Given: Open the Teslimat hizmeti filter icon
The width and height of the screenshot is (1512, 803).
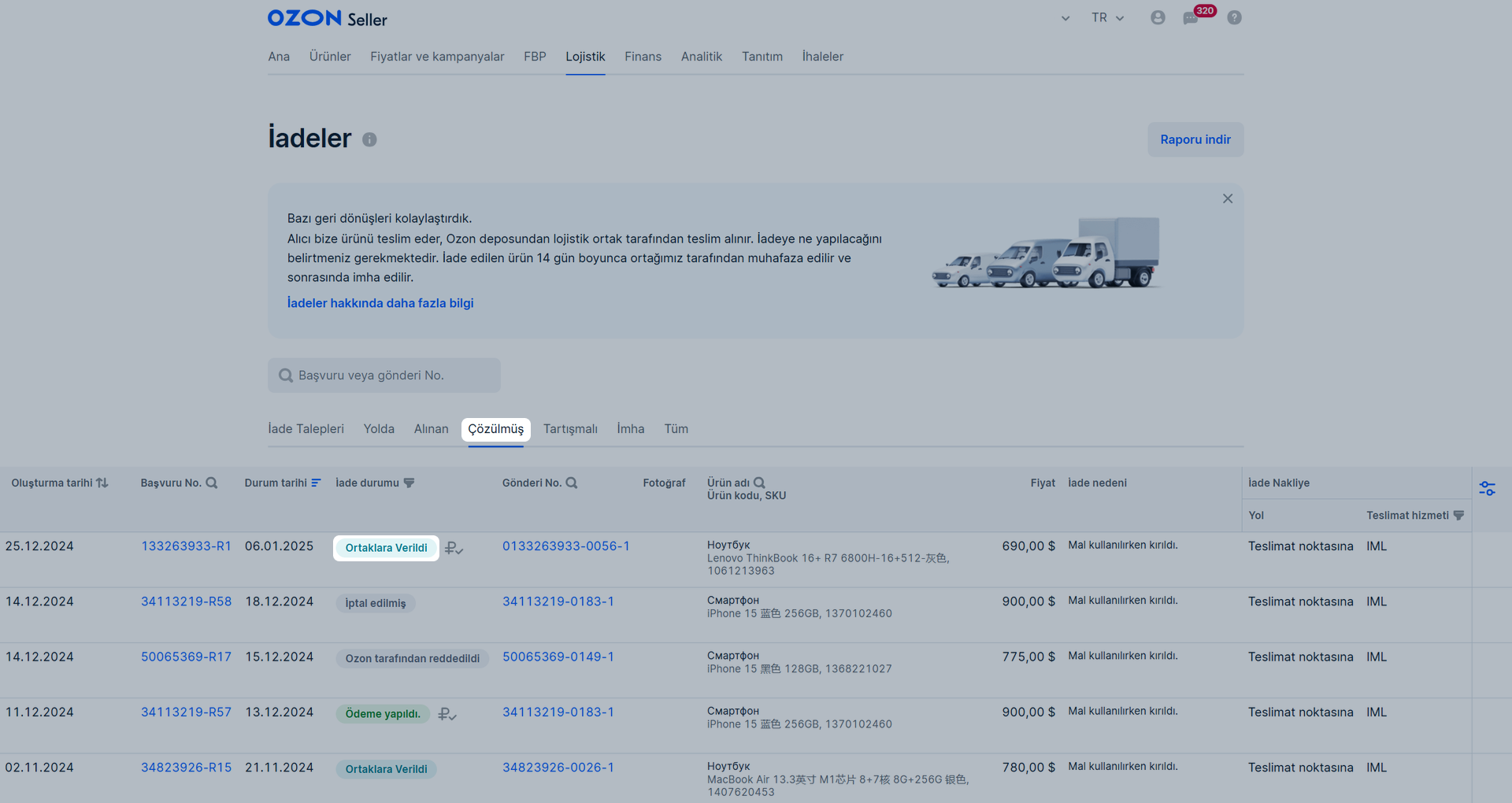Looking at the screenshot, I should (1458, 515).
